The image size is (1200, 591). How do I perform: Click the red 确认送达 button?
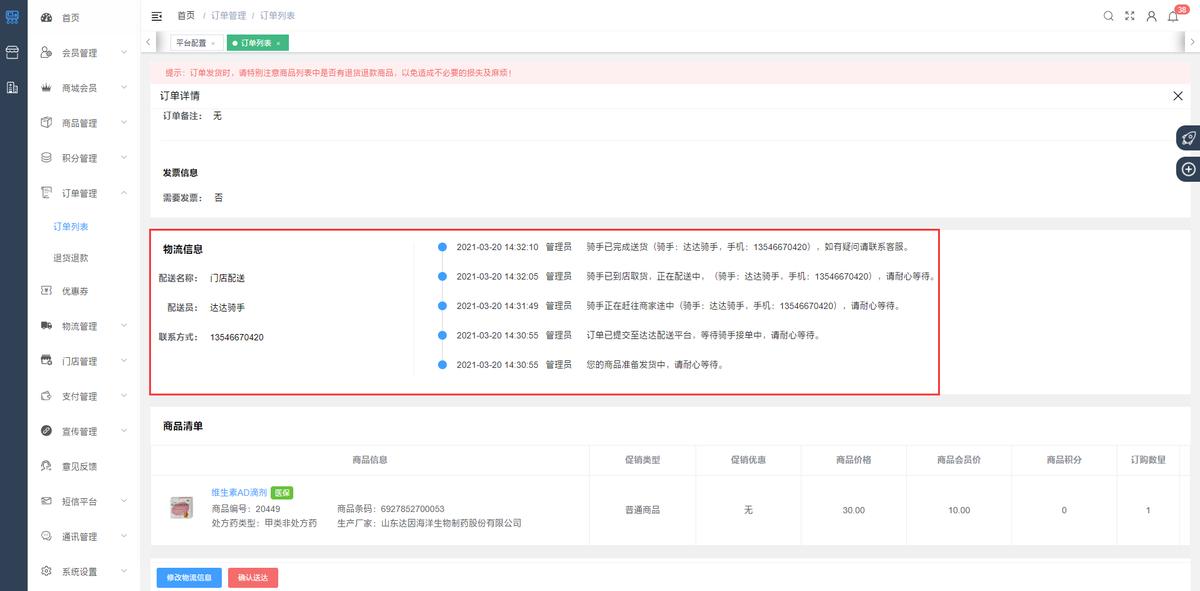pos(253,577)
